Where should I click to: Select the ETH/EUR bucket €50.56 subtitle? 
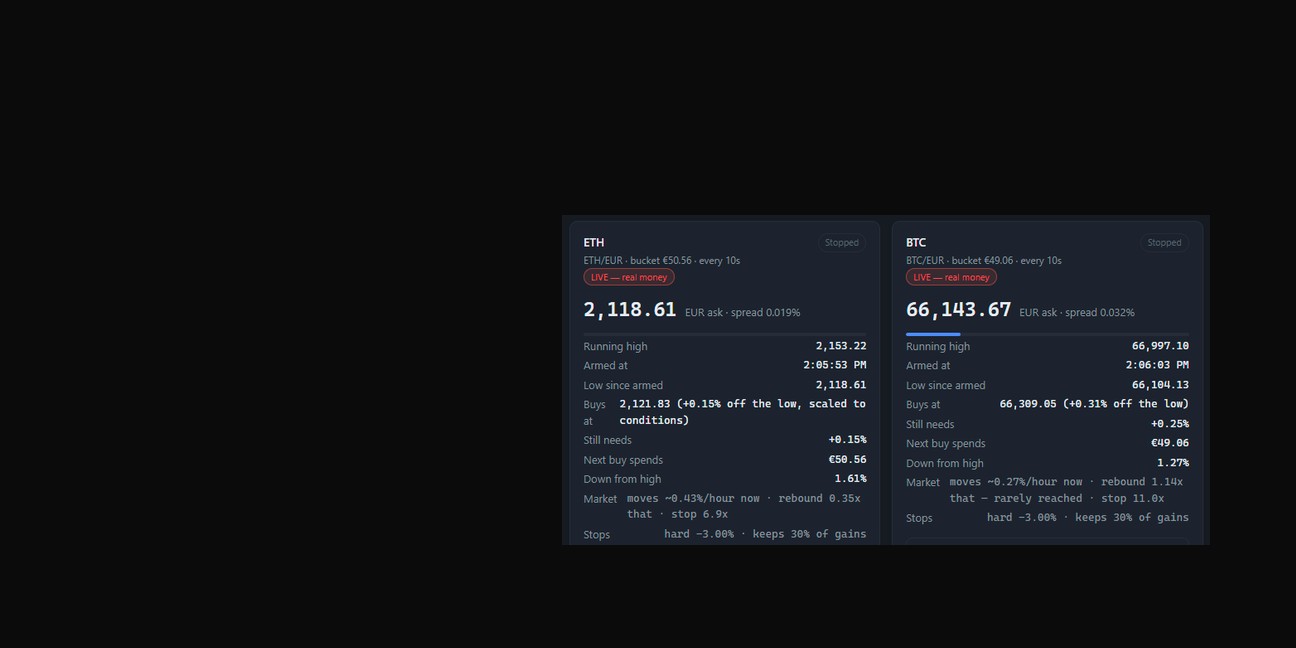point(662,261)
